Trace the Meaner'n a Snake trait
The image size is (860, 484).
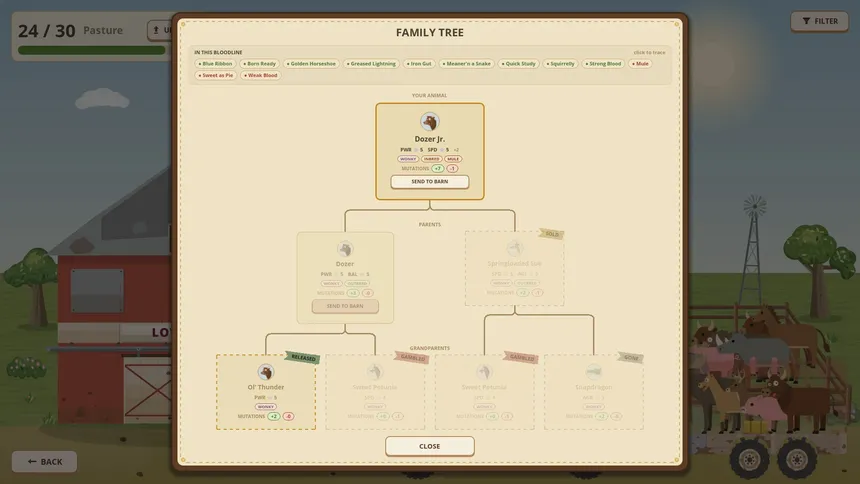(x=467, y=64)
